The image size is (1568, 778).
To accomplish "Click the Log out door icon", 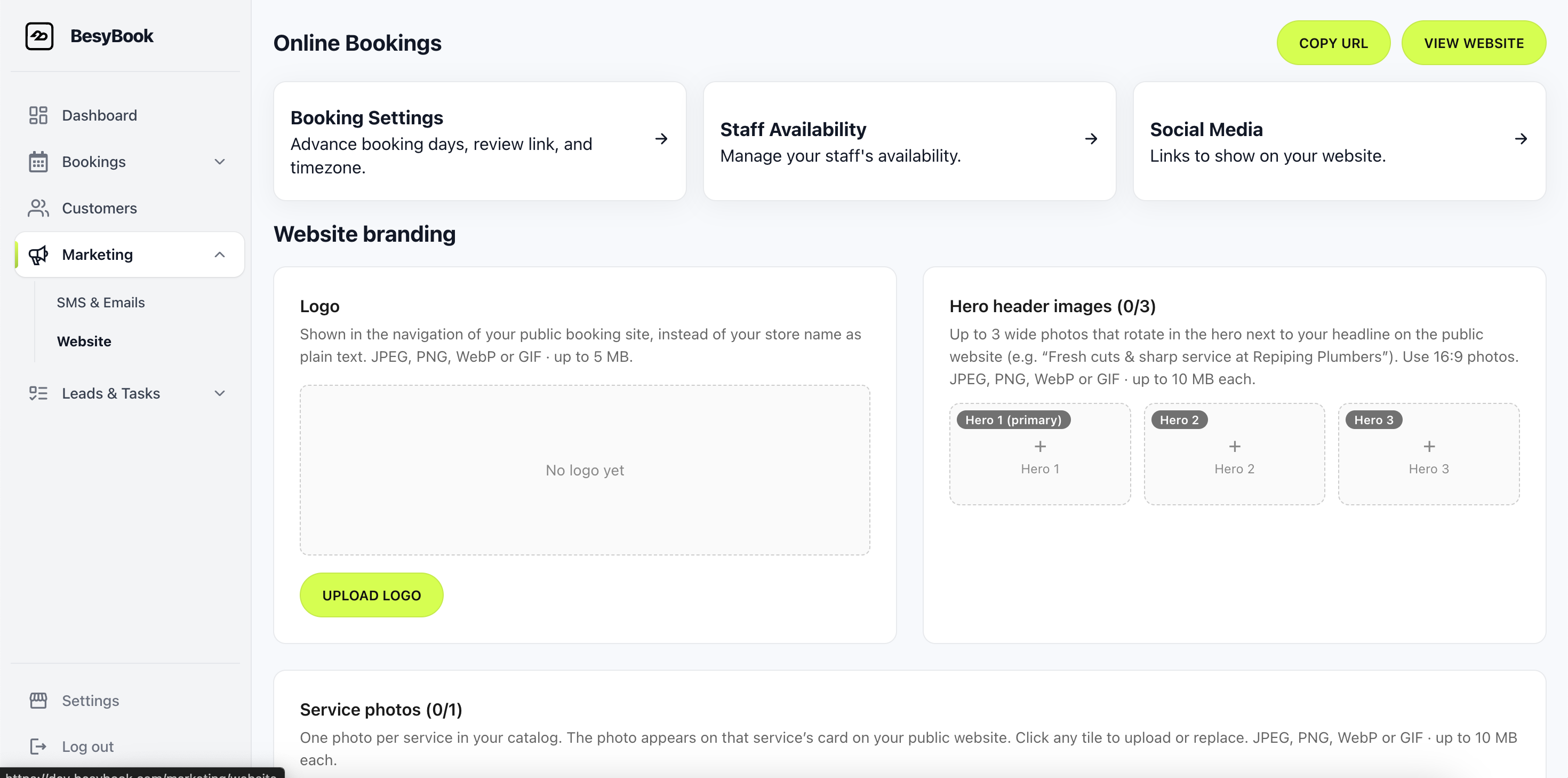I will coord(38,747).
